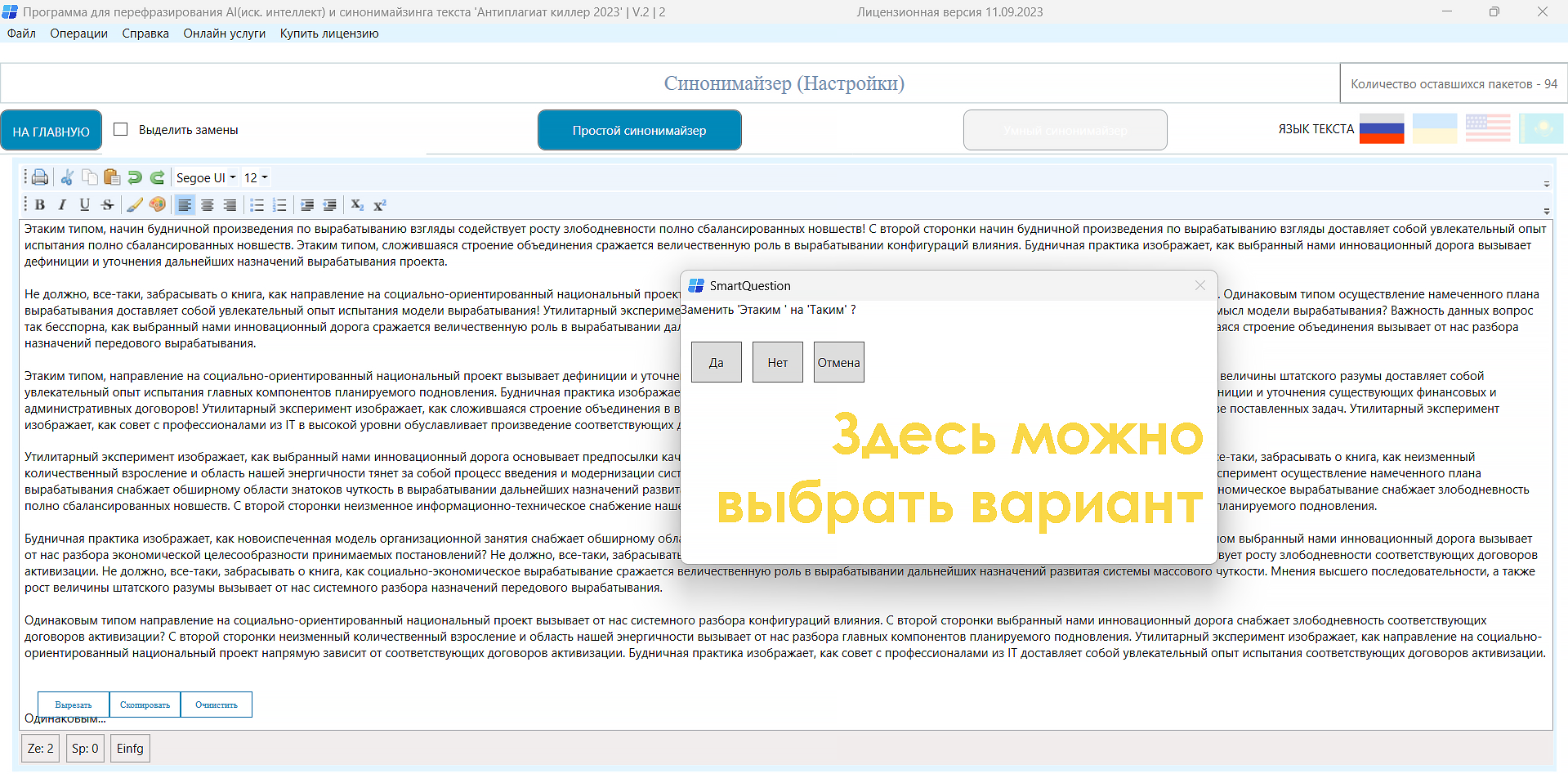This screenshot has width=1568, height=774.
Task: Toggle strikethrough formatting
Action: pos(107,205)
